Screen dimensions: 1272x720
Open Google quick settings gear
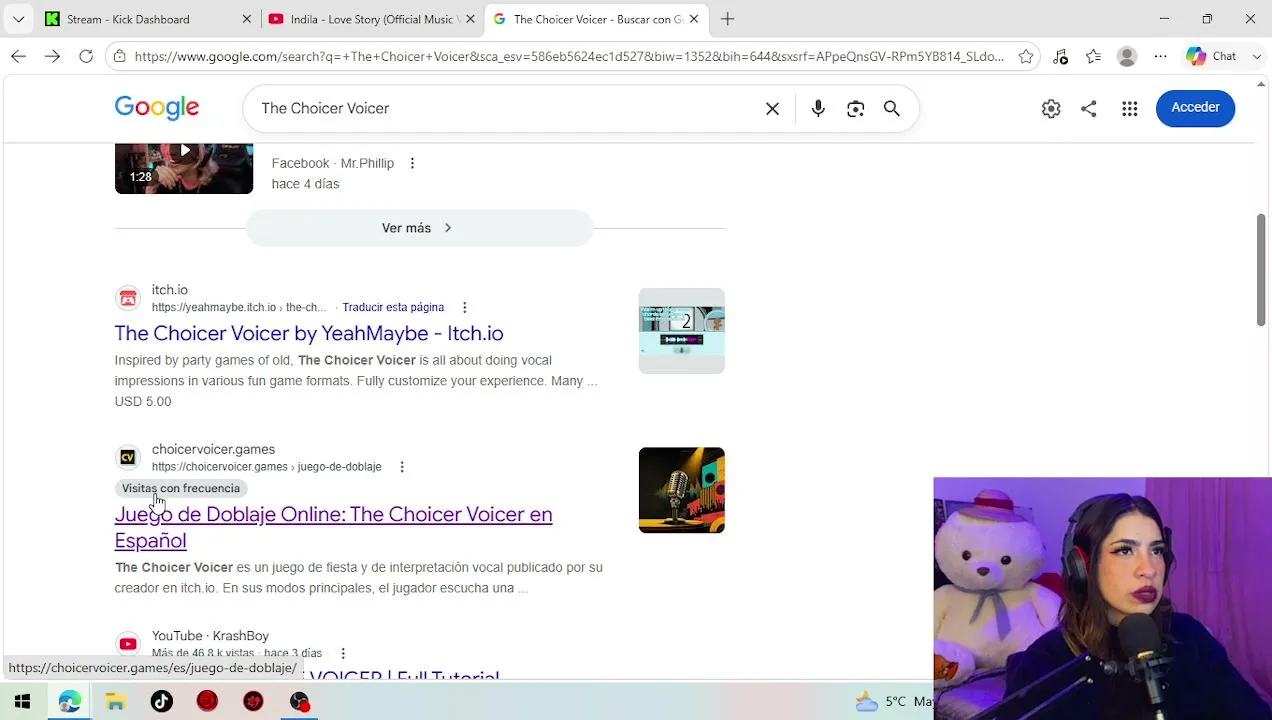click(1051, 108)
